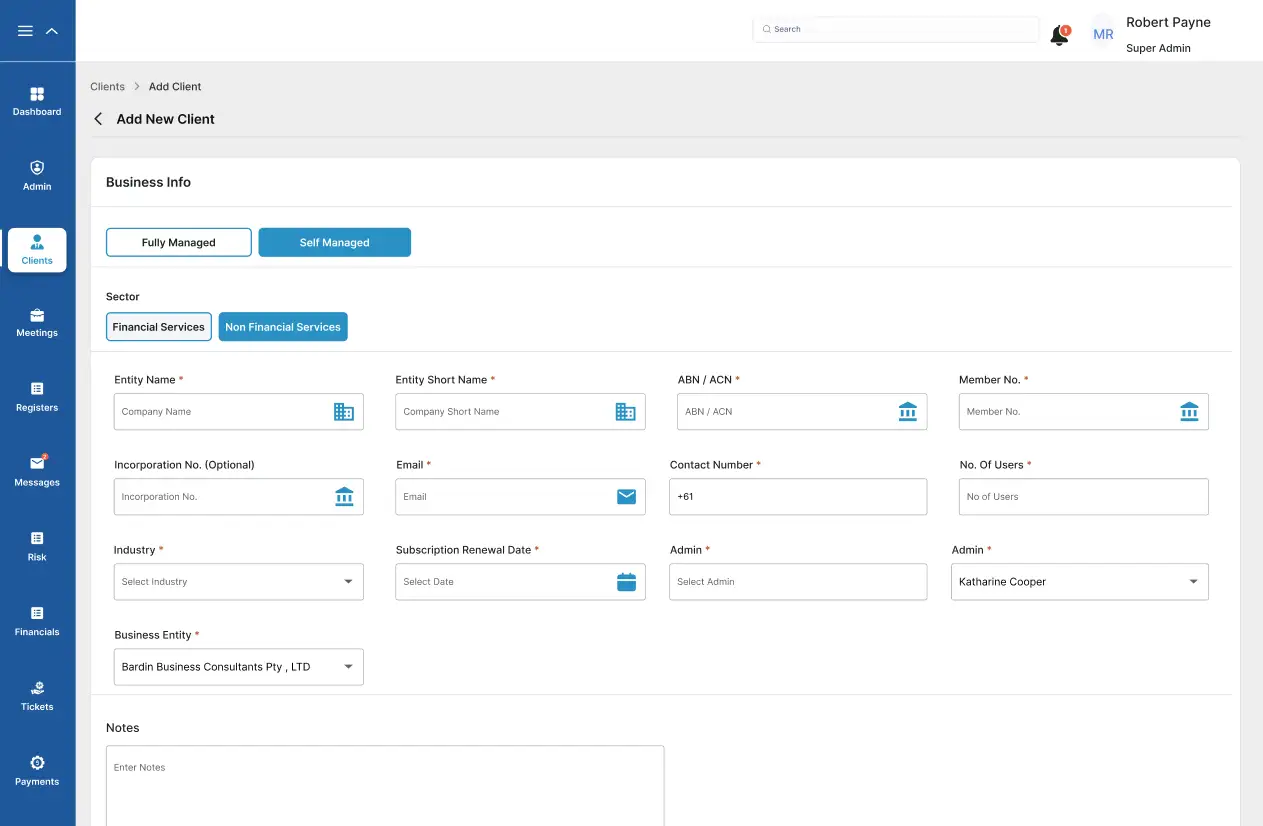Click the MR user avatar
This screenshot has height=826, width=1263.
pyautogui.click(x=1103, y=34)
